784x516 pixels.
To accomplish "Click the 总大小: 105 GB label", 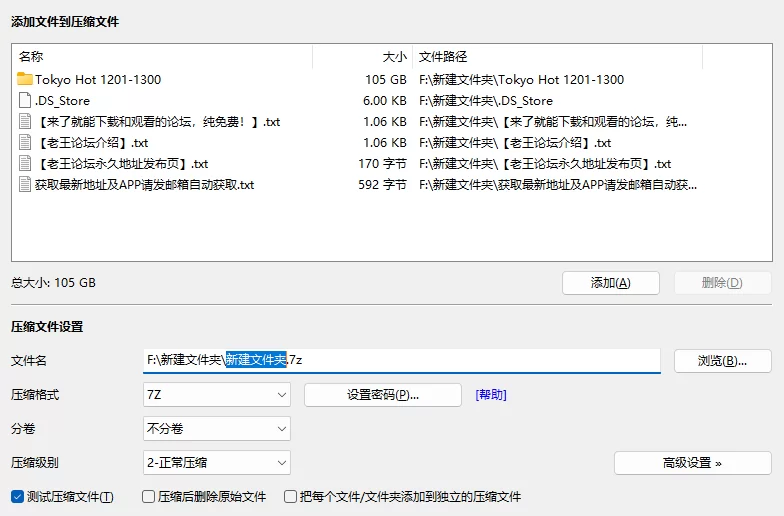I will [54, 282].
